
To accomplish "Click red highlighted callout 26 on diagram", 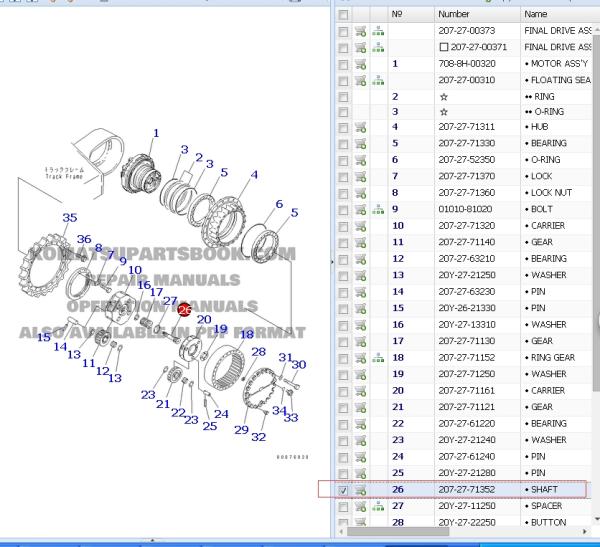I will tap(184, 309).
